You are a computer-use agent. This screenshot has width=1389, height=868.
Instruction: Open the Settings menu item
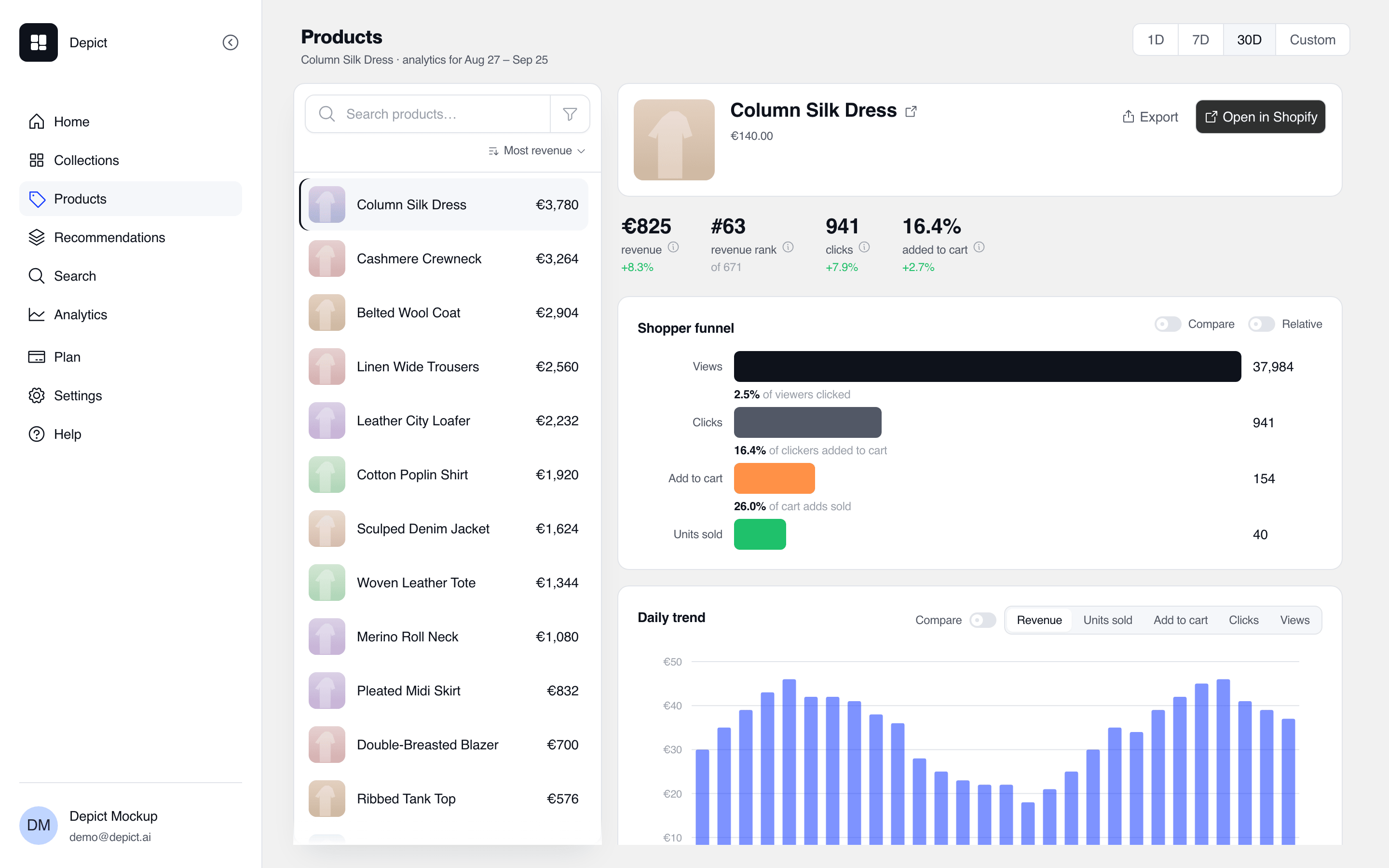[x=130, y=395]
